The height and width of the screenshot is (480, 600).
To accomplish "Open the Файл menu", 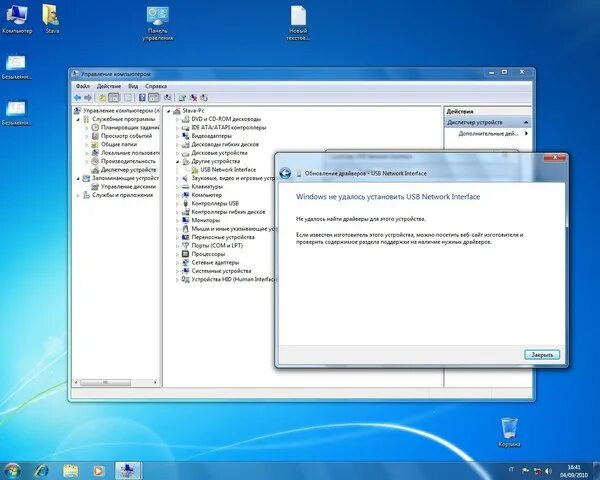I will [83, 86].
